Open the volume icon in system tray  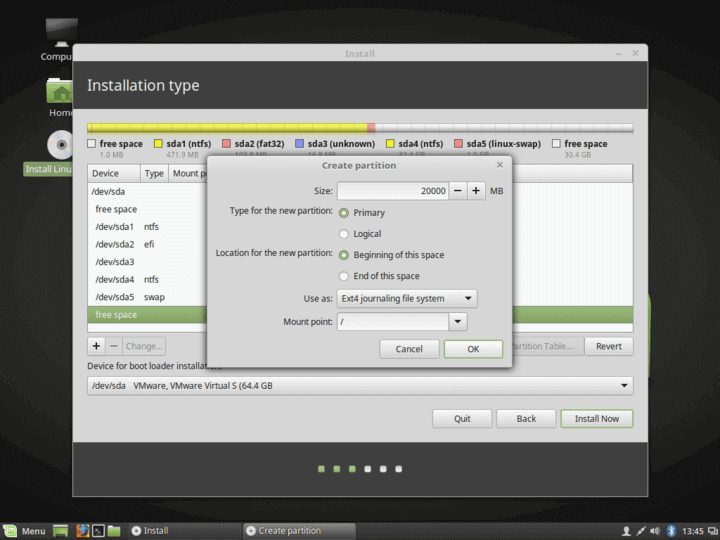655,530
